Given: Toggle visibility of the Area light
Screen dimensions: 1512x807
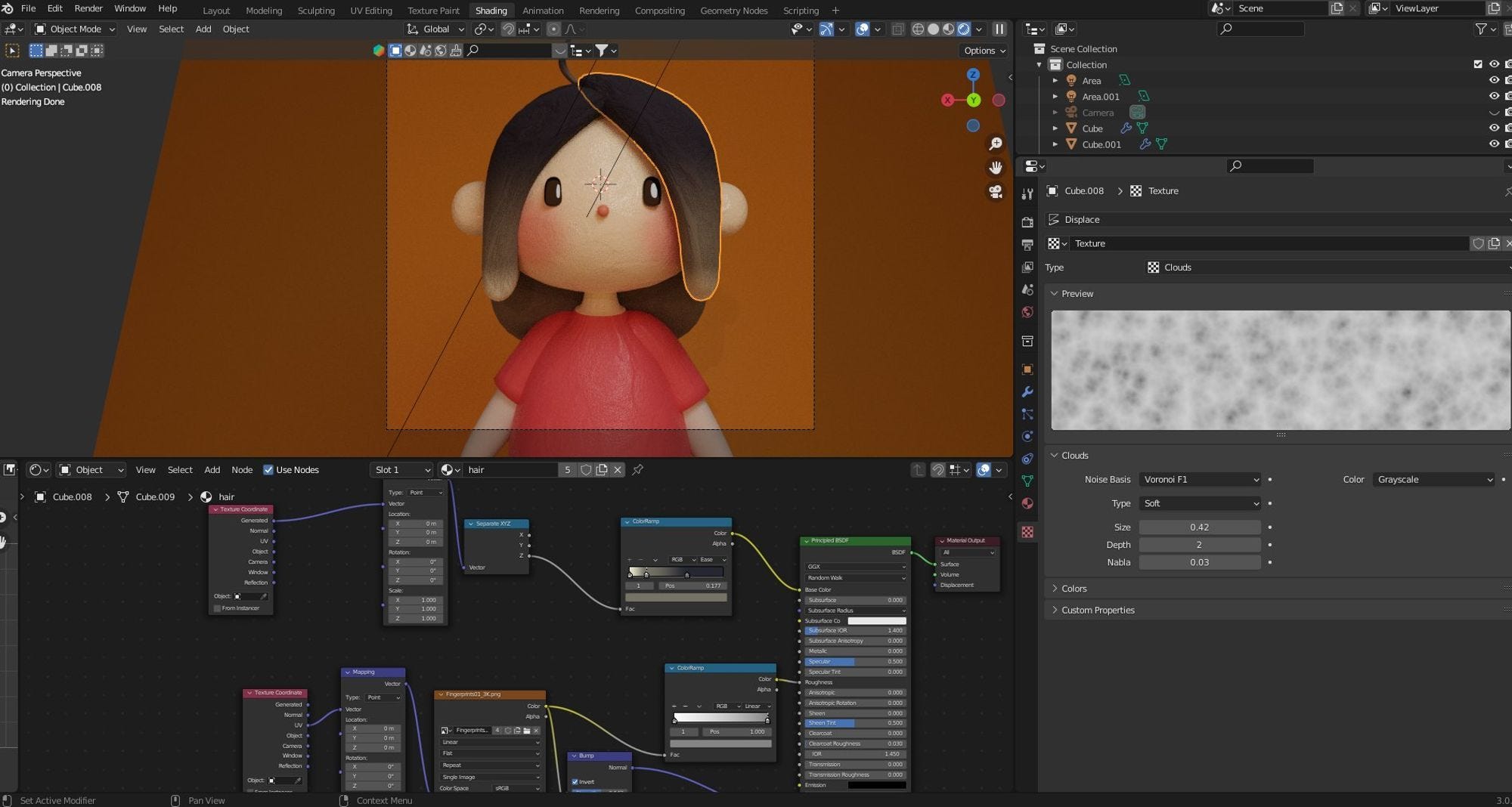Looking at the screenshot, I should 1493,80.
